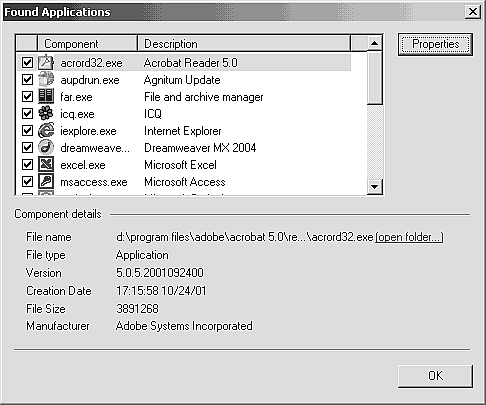486x405 pixels.
Task: Select msaccess.exe in the list
Action: (x=94, y=182)
